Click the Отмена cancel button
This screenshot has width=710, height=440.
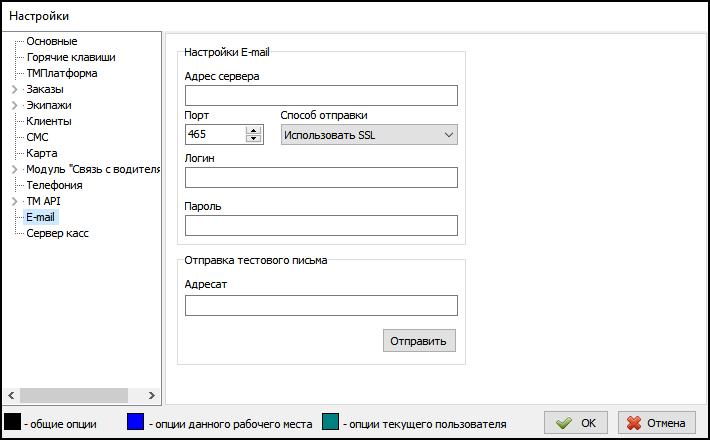click(657, 423)
